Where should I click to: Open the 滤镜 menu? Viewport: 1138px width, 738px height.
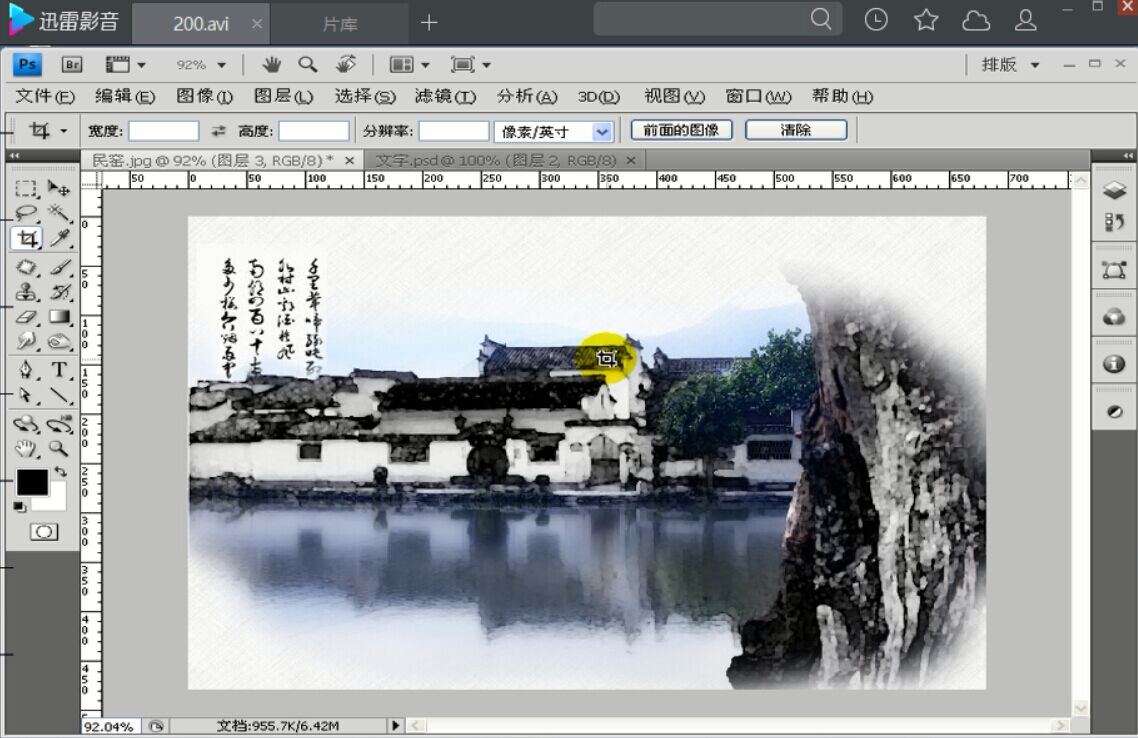[x=445, y=97]
